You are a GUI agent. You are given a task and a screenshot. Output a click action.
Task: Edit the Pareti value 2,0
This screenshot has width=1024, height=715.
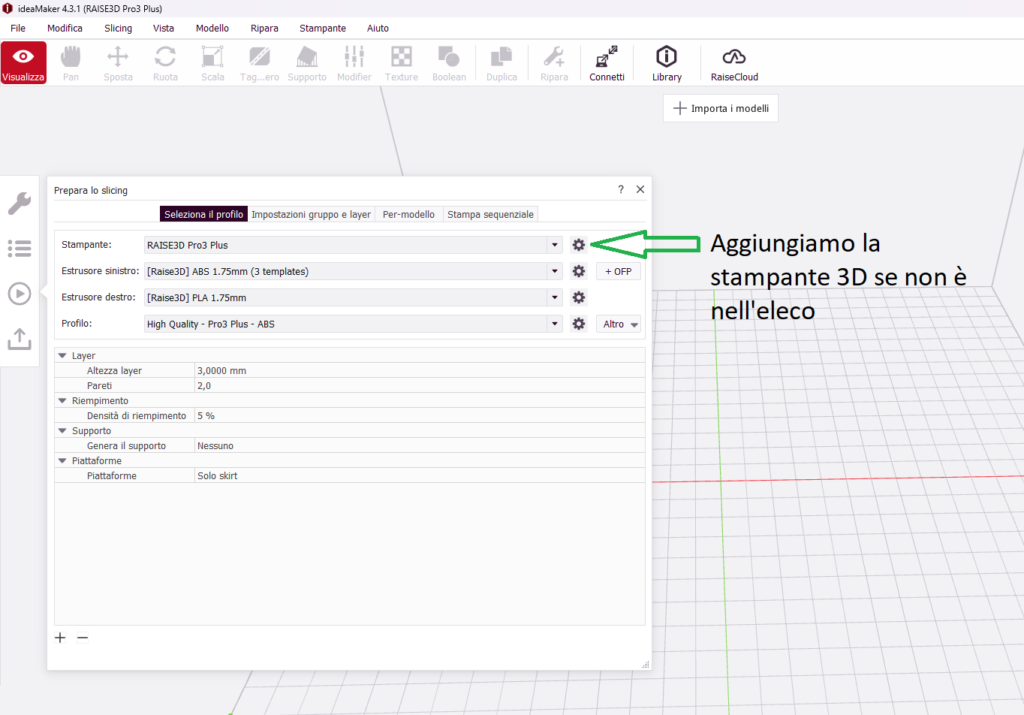point(420,385)
